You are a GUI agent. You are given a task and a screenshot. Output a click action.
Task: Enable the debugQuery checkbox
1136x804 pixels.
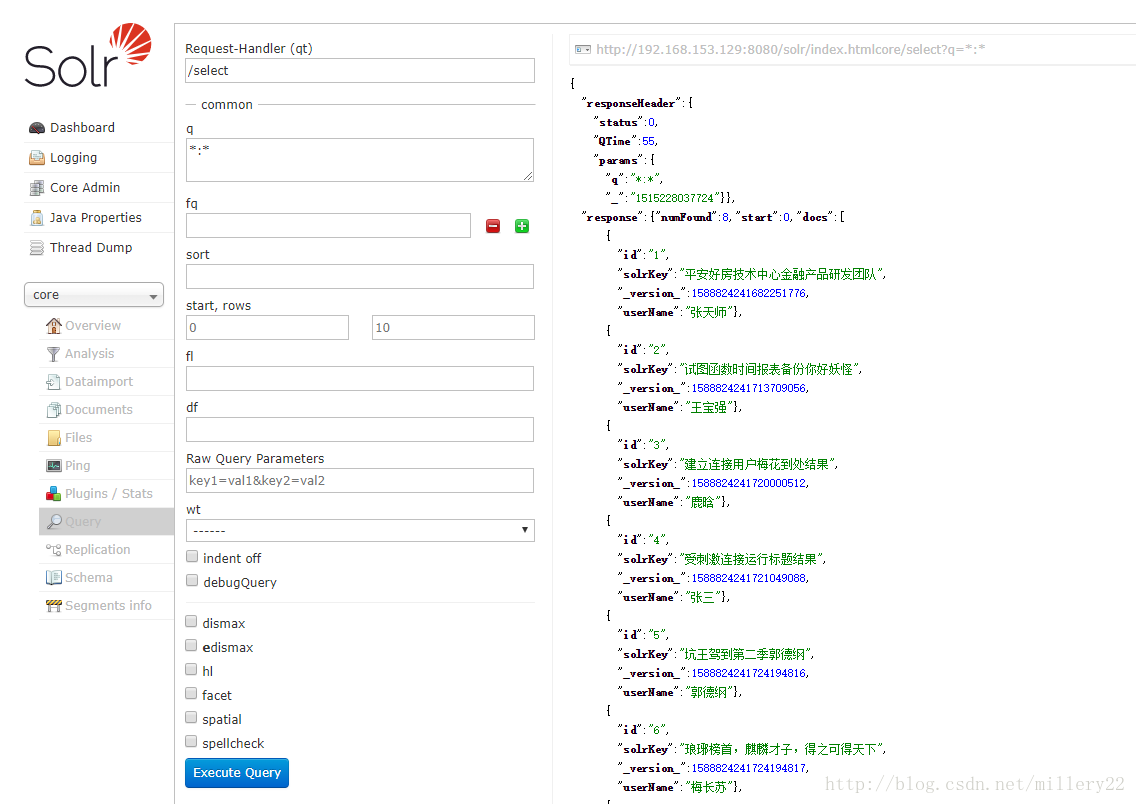[192, 580]
